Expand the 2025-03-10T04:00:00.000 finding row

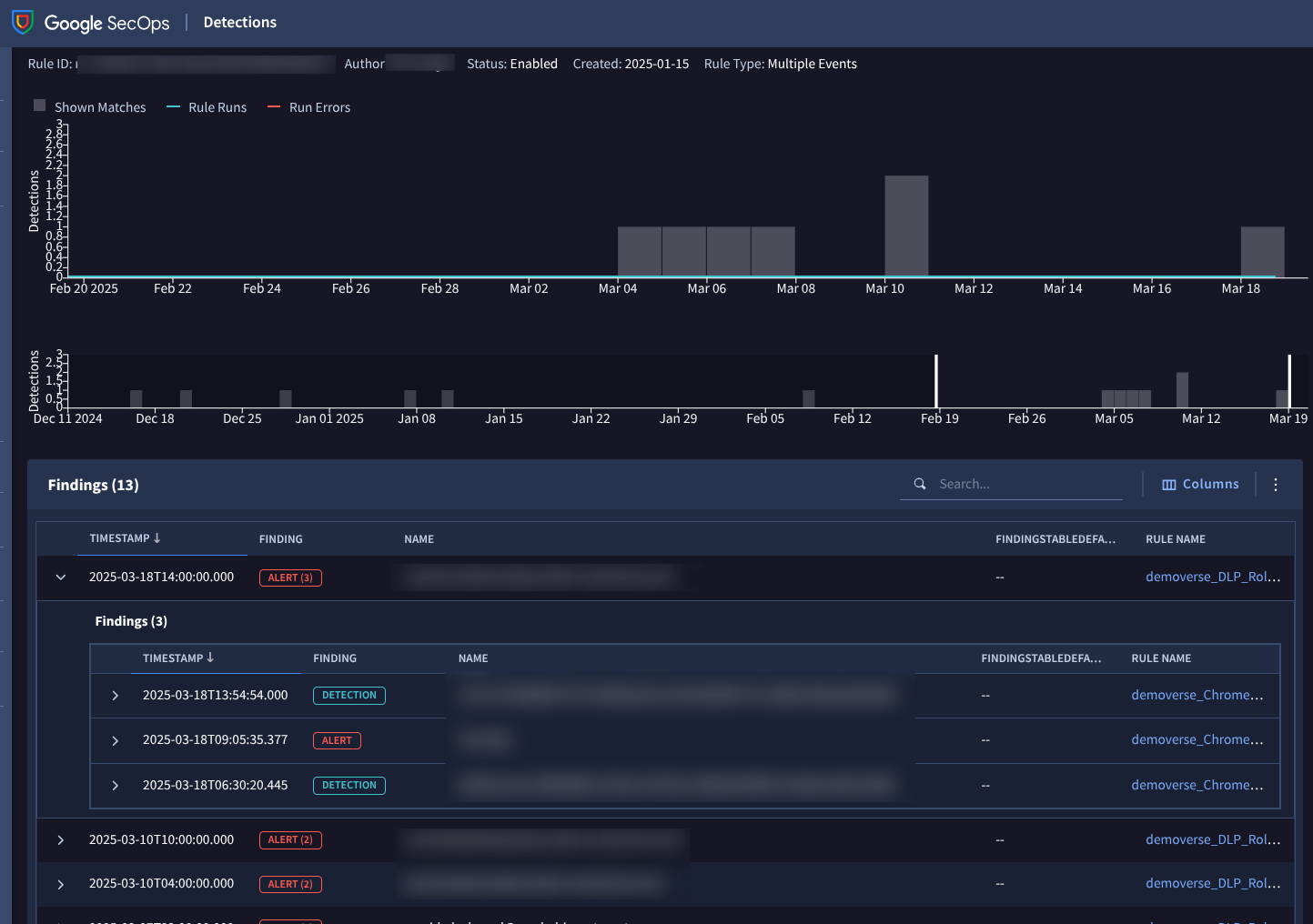(61, 884)
